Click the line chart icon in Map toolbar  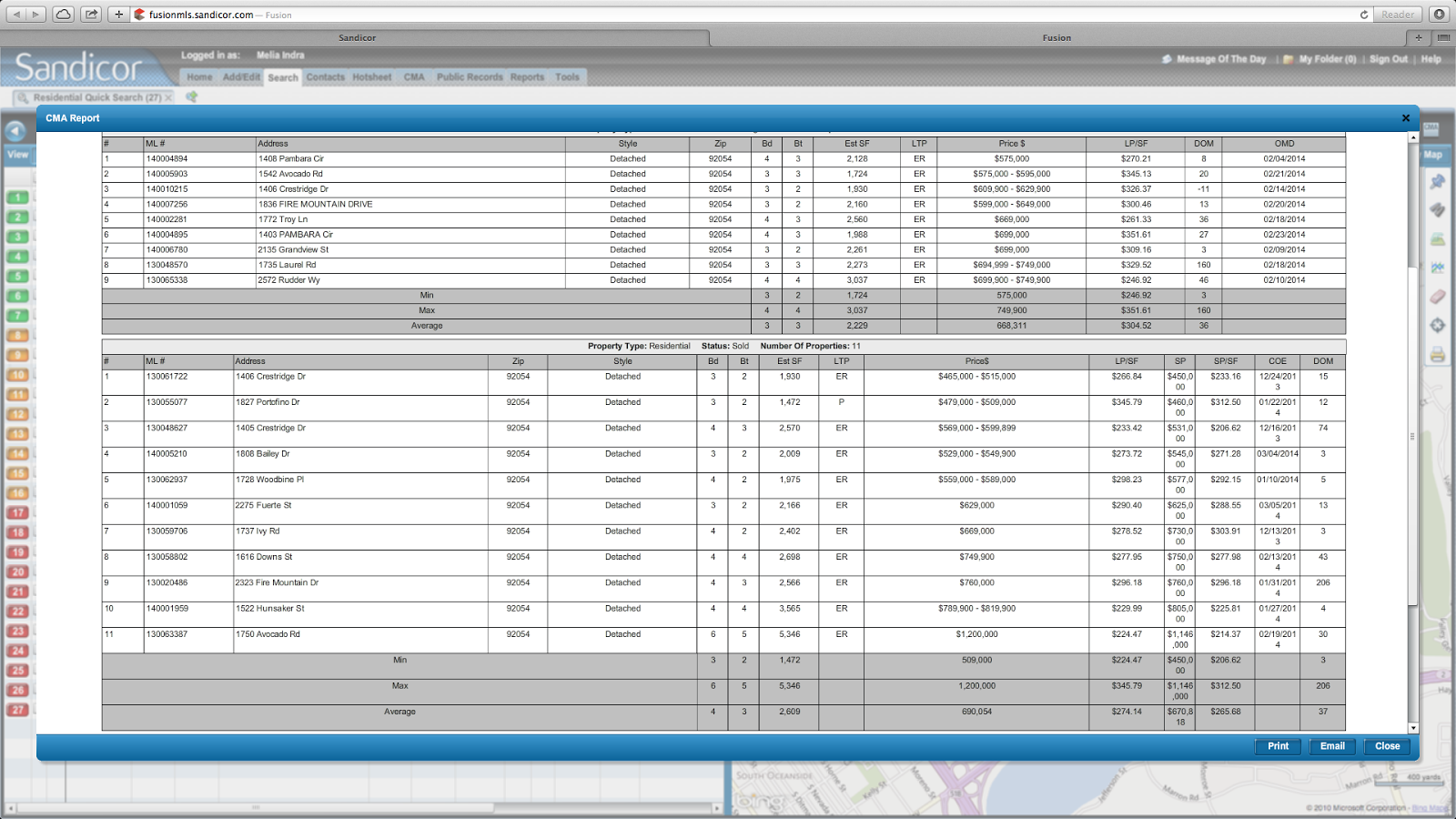coord(1438,268)
